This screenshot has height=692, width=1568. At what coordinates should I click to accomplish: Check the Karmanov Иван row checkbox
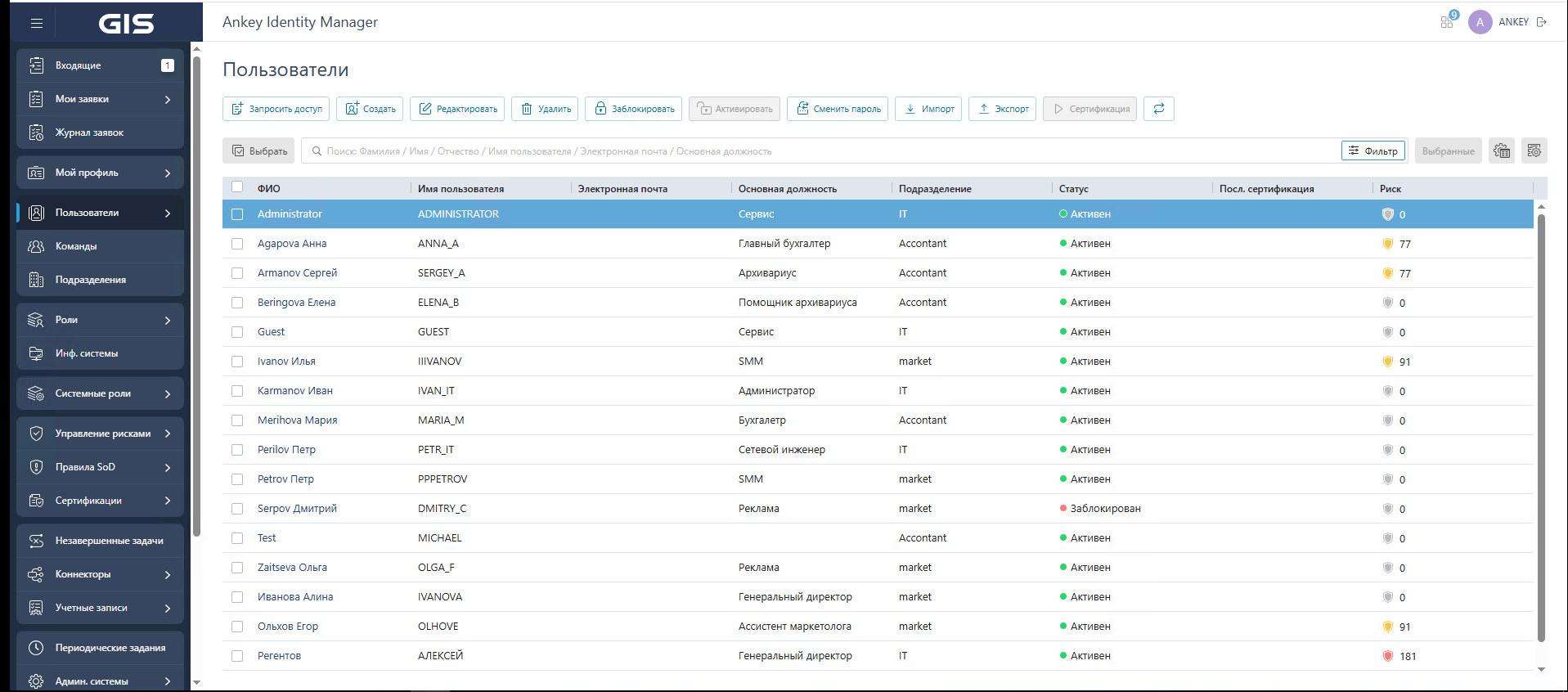click(x=237, y=391)
